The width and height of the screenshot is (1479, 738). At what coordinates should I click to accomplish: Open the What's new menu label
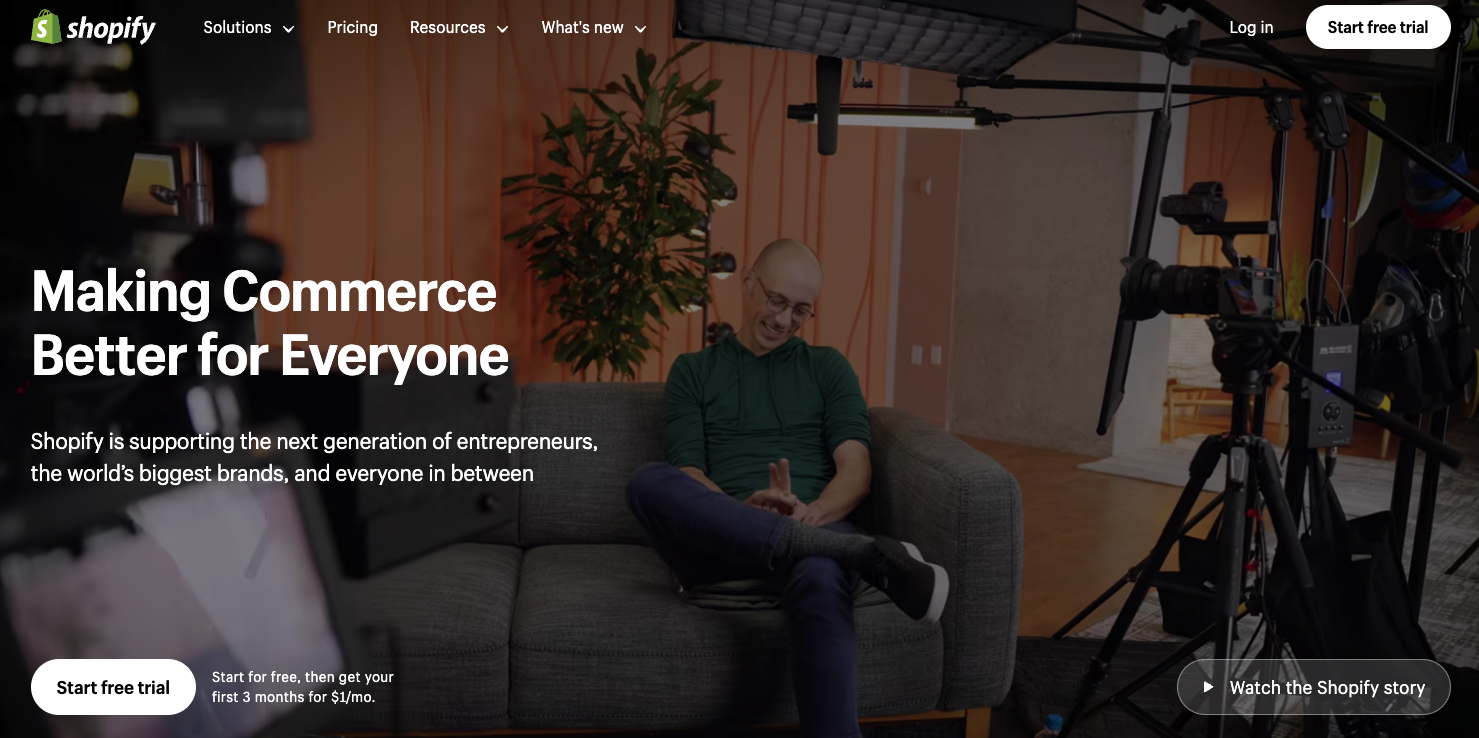582,27
